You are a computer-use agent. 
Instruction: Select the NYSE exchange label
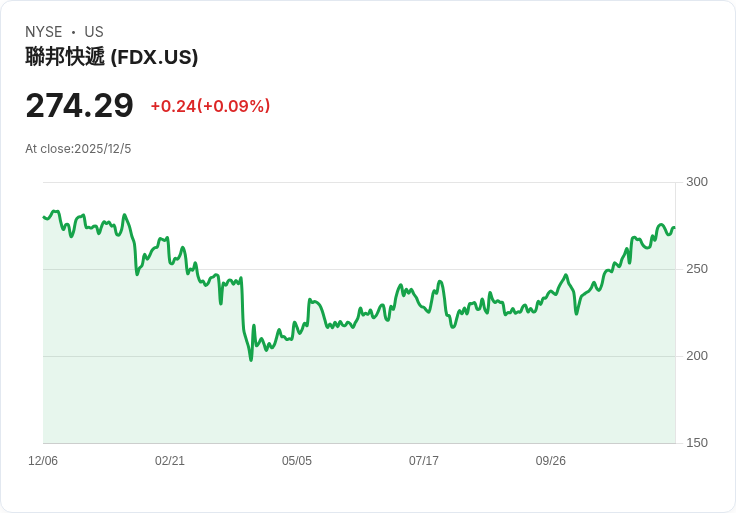coord(44,32)
